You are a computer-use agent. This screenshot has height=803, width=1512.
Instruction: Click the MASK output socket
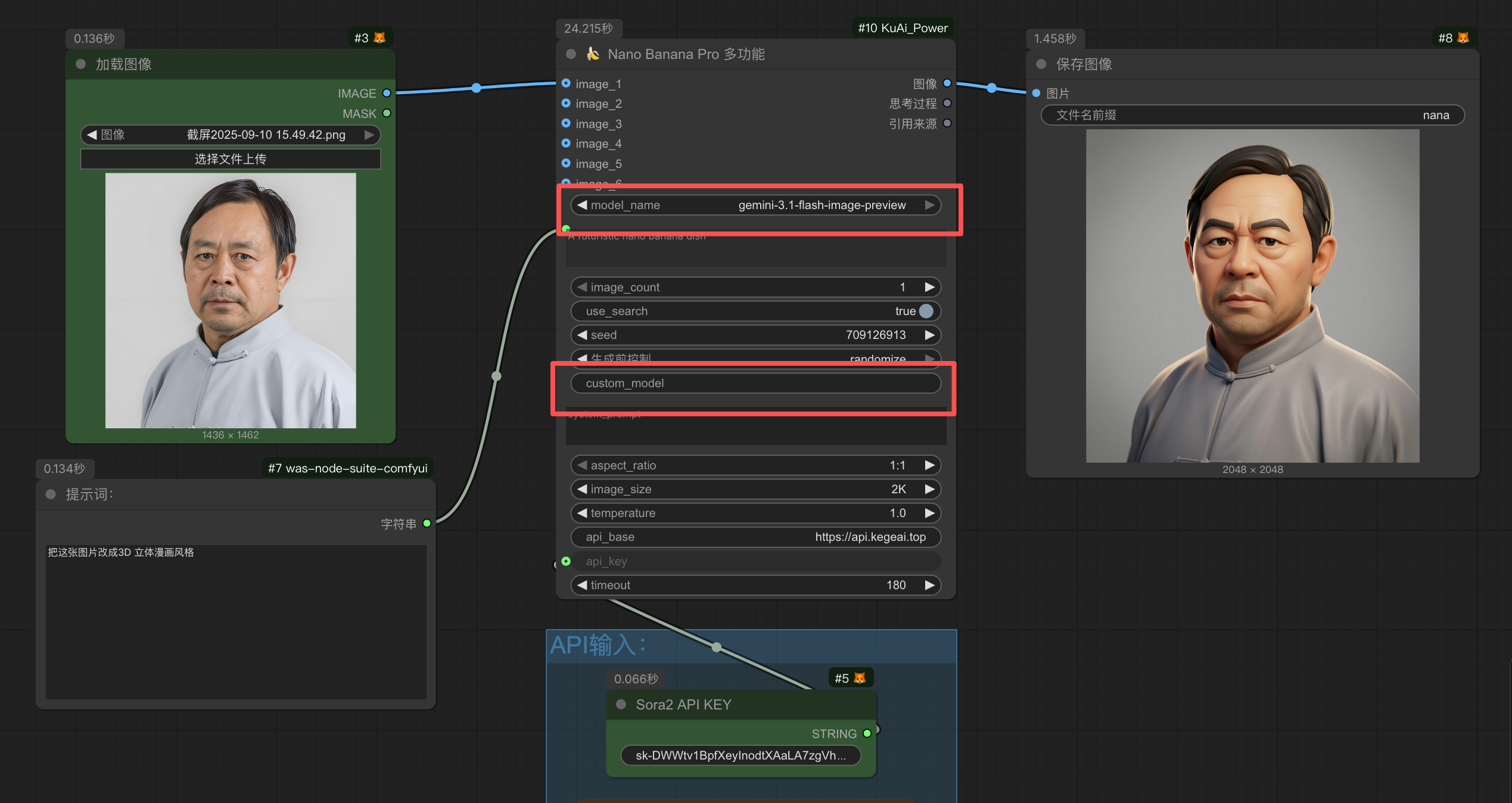click(387, 113)
